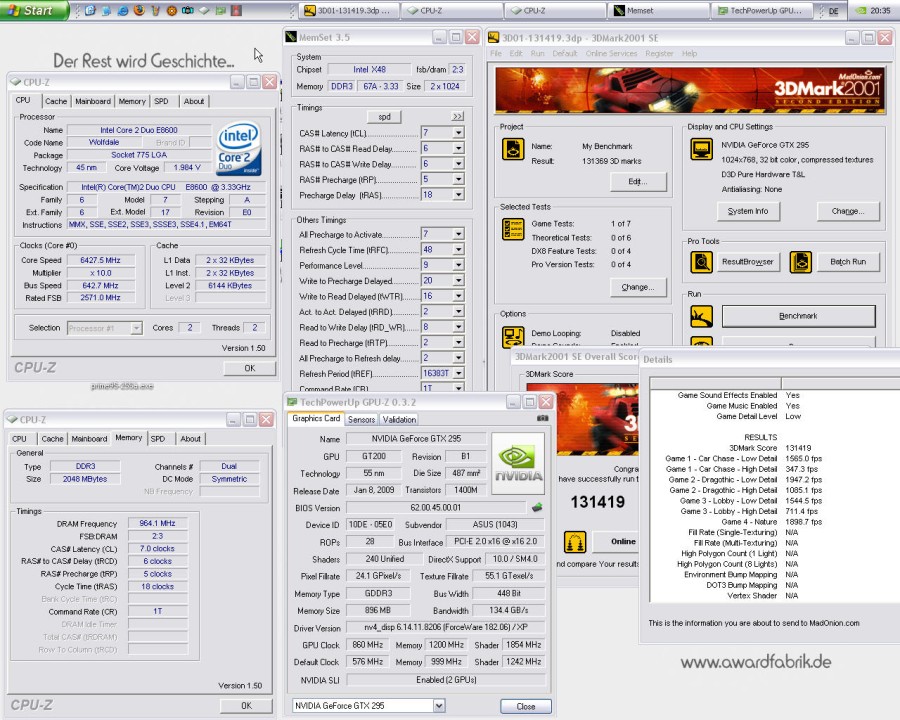The image size is (900, 720).
Task: Click the ResultBrowser magnifier icon
Action: point(701,262)
